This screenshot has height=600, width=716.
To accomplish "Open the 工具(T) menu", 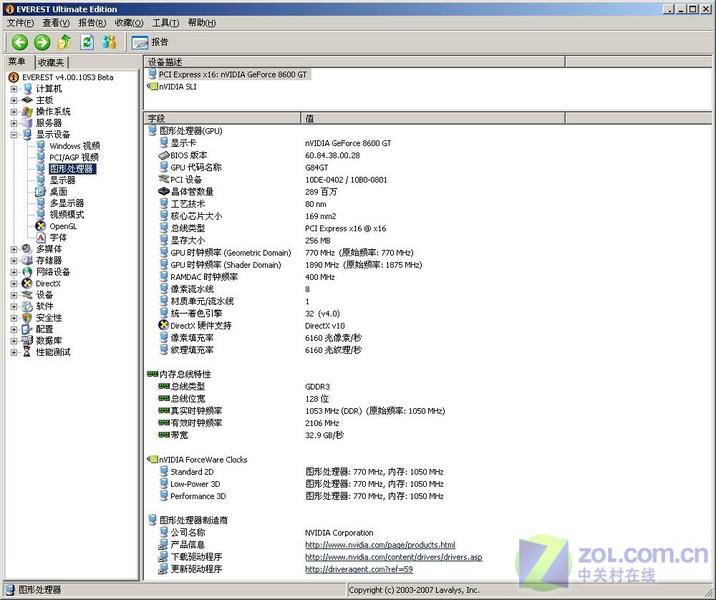I will 165,22.
